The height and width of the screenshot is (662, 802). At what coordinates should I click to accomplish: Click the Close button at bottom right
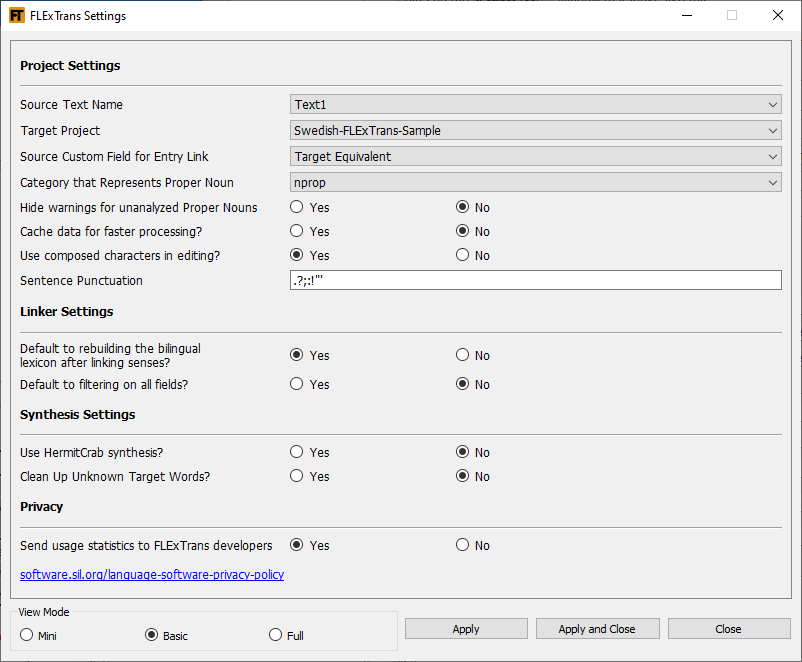(x=729, y=629)
